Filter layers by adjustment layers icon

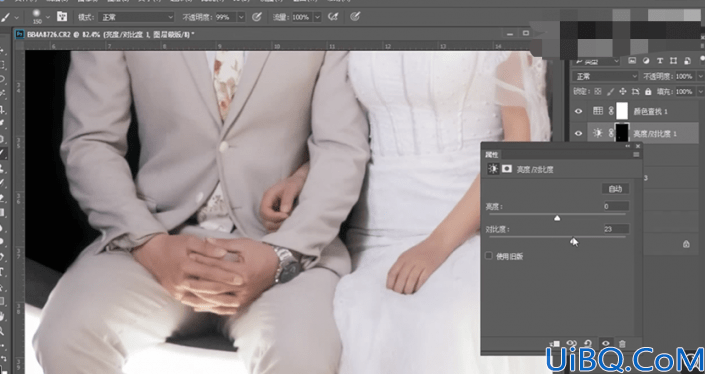646,61
